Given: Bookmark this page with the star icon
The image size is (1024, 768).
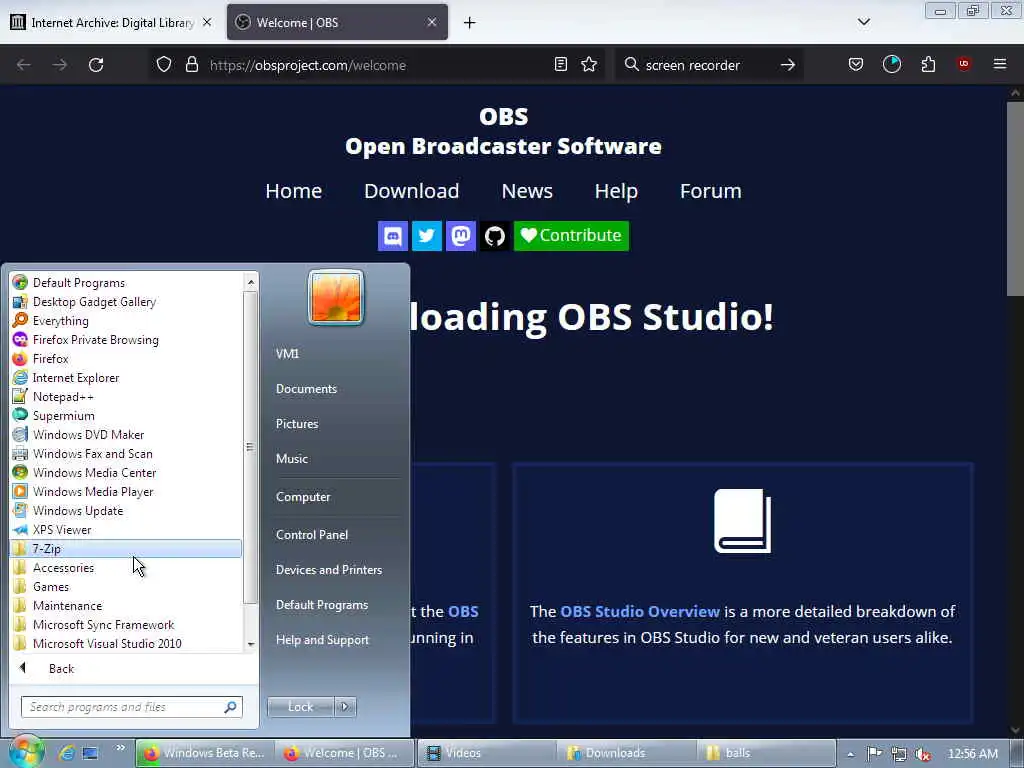Looking at the screenshot, I should point(589,65).
